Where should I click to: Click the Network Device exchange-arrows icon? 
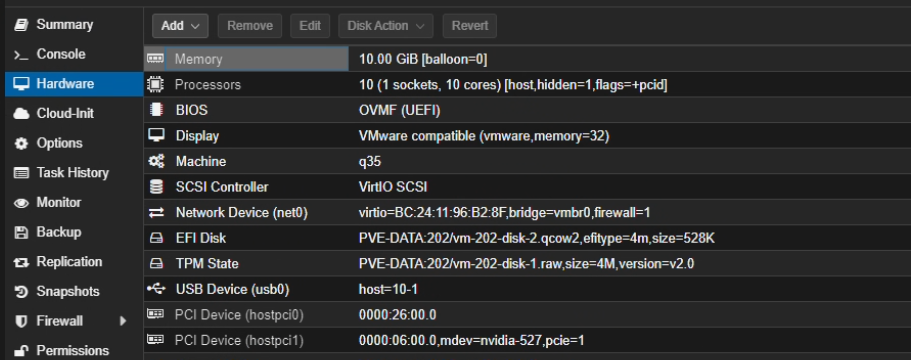coord(156,213)
